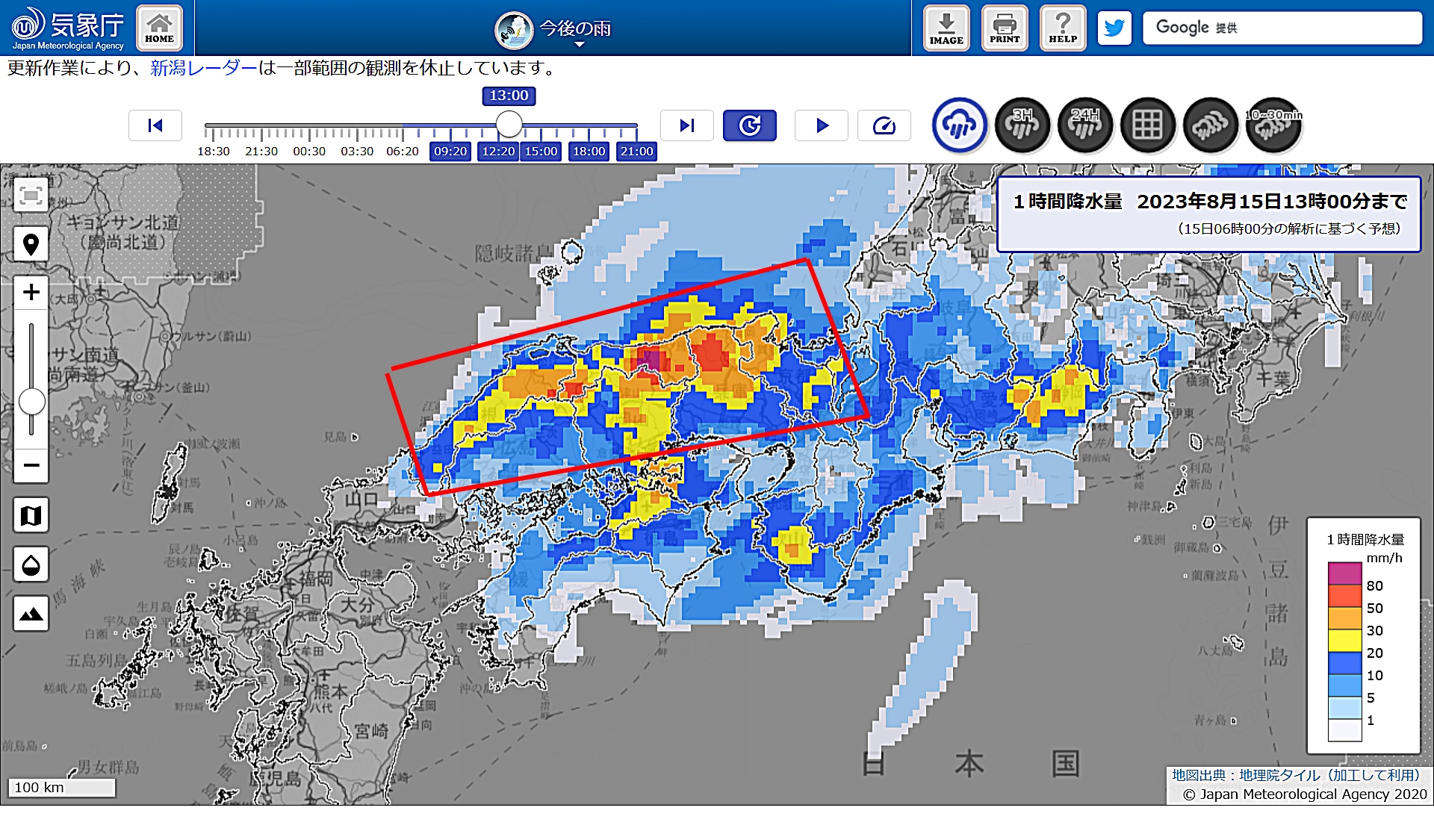
Task: Jump to 18:00 time tab
Action: [589, 152]
